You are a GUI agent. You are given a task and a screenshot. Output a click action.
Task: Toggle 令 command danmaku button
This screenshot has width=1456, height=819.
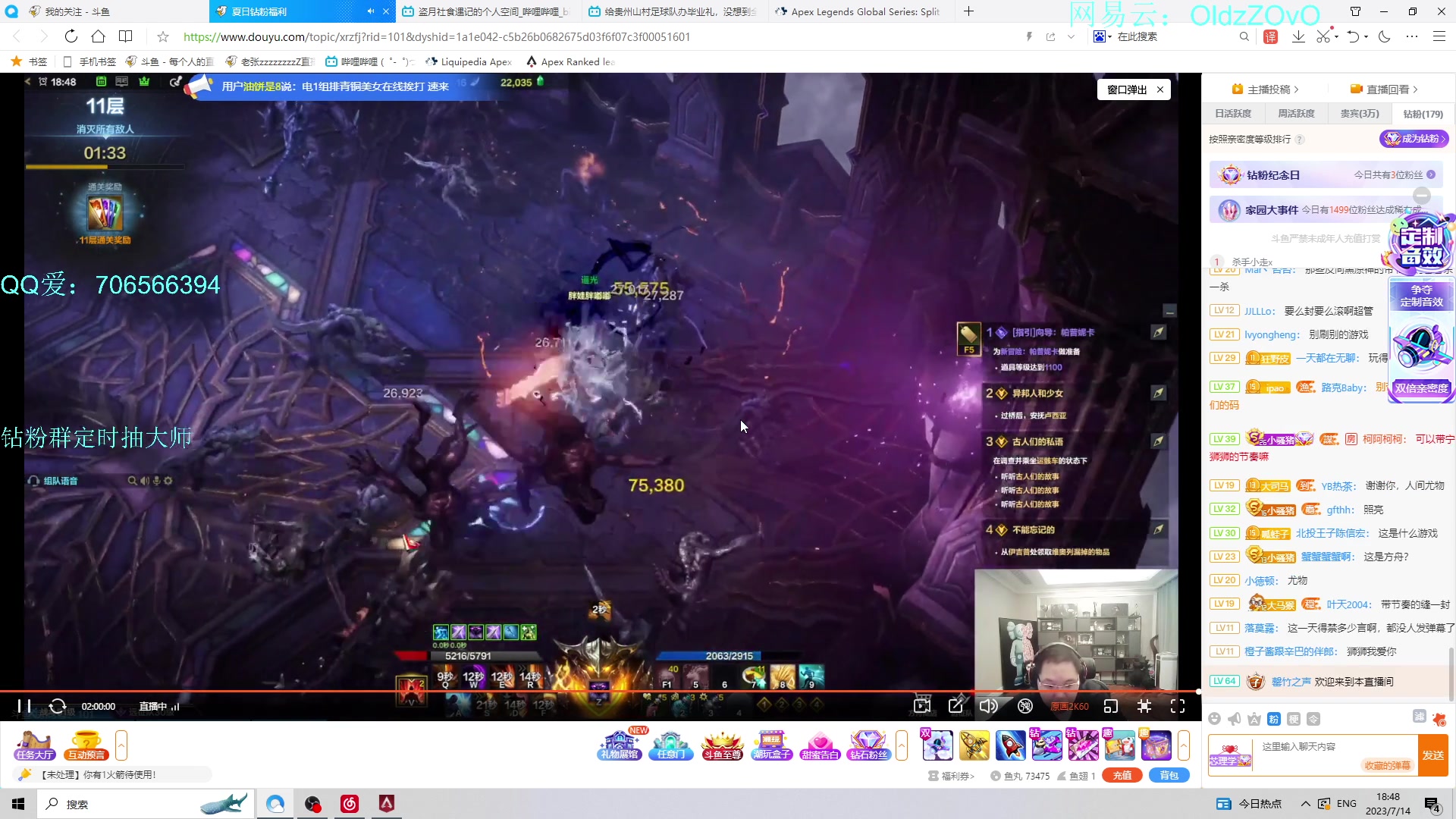point(1313,719)
